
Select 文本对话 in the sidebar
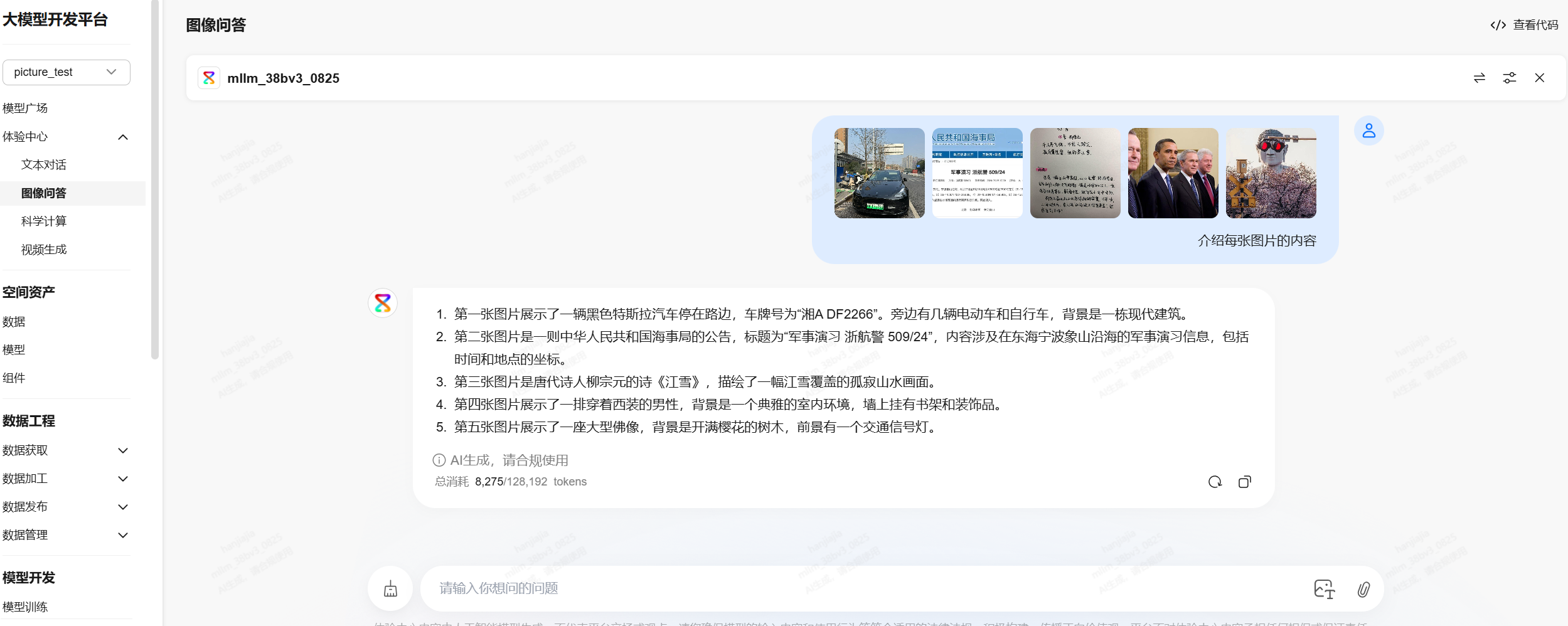coord(44,164)
